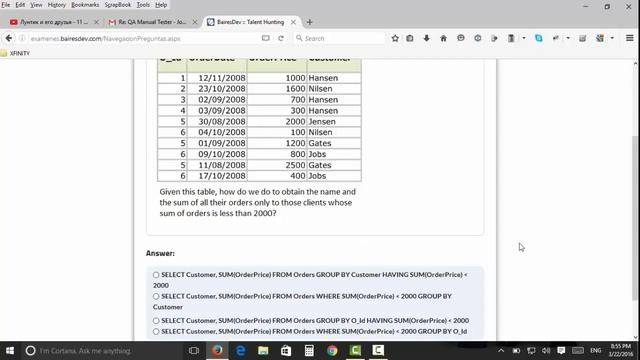Open the Tools menu
This screenshot has width=640, height=360.
143,5
